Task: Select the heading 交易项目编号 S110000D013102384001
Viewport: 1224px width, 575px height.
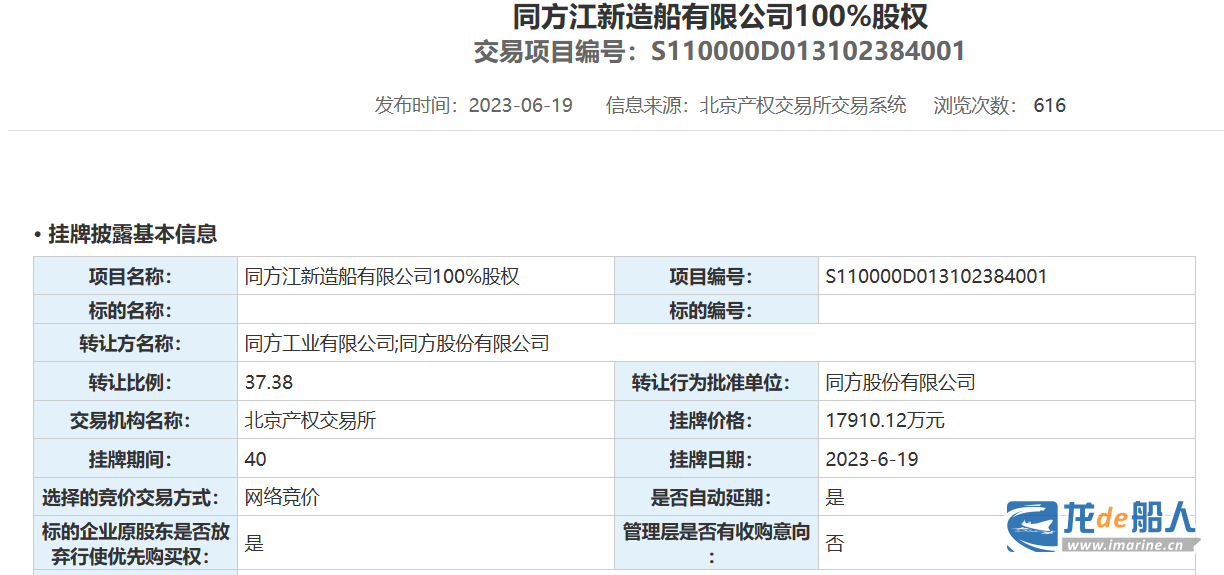Action: [x=720, y=51]
